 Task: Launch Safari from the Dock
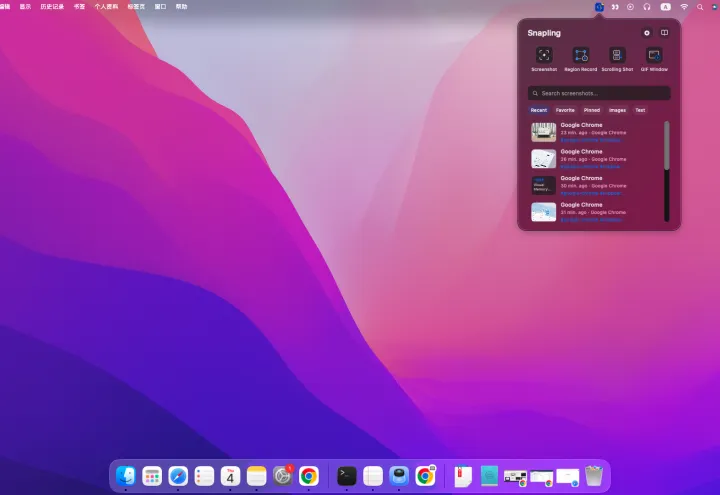click(x=178, y=476)
